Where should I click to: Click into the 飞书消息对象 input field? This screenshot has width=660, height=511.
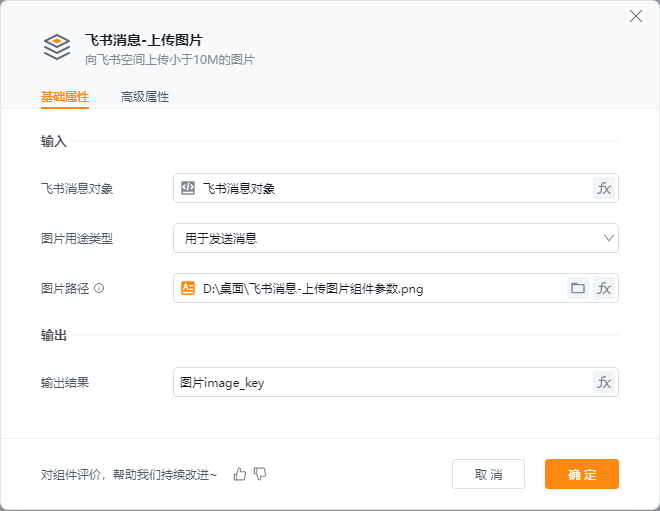[396, 188]
